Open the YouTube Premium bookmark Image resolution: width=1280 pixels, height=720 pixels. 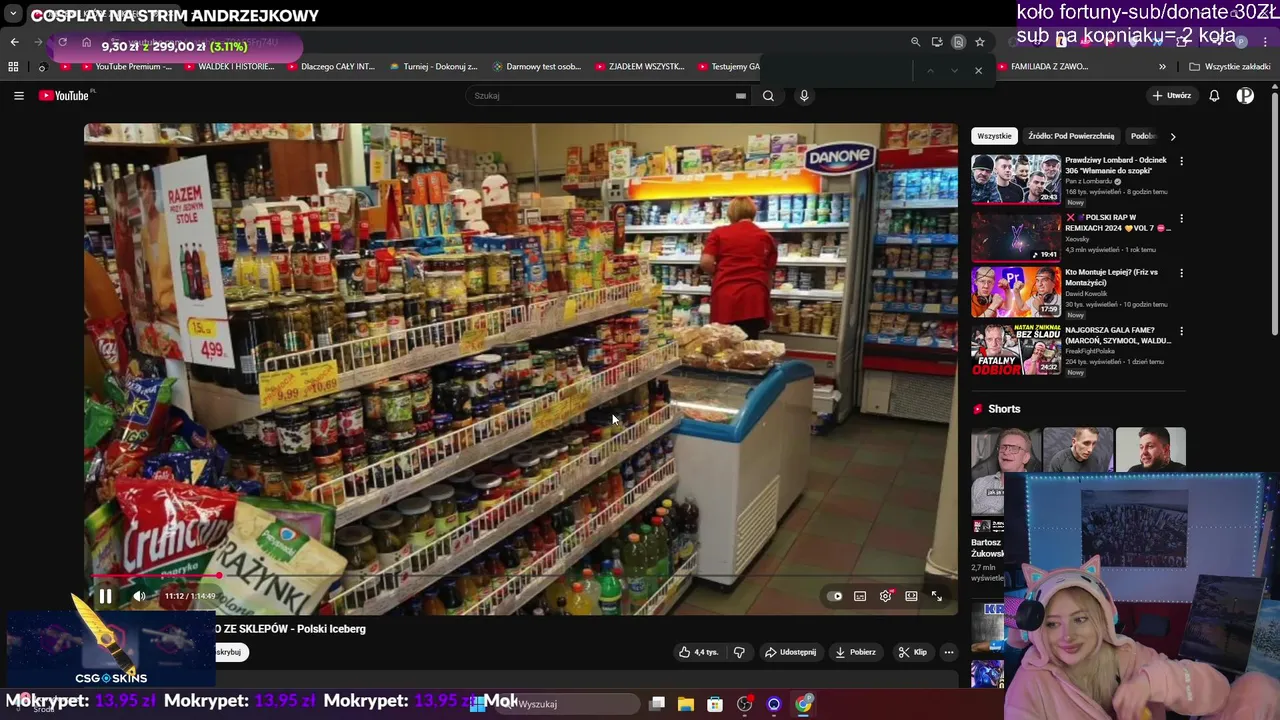click(x=125, y=67)
